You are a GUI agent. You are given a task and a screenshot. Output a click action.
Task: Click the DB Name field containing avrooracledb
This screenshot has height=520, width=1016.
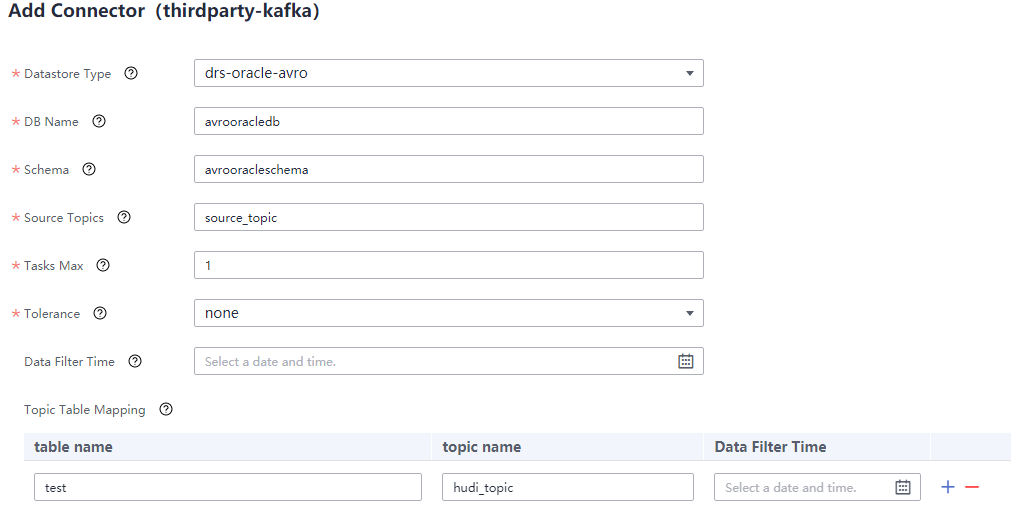point(448,122)
